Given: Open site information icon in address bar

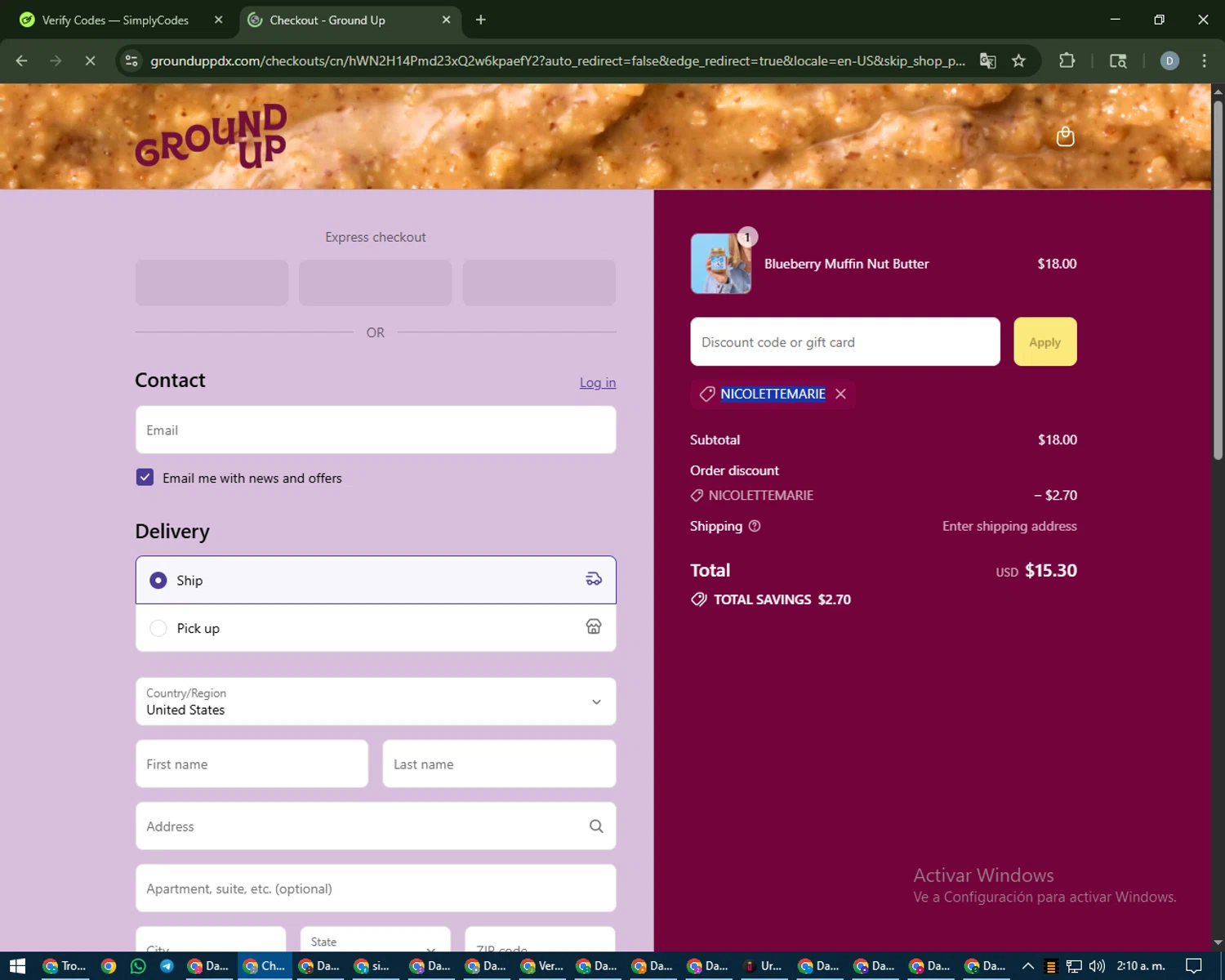Looking at the screenshot, I should tap(131, 60).
